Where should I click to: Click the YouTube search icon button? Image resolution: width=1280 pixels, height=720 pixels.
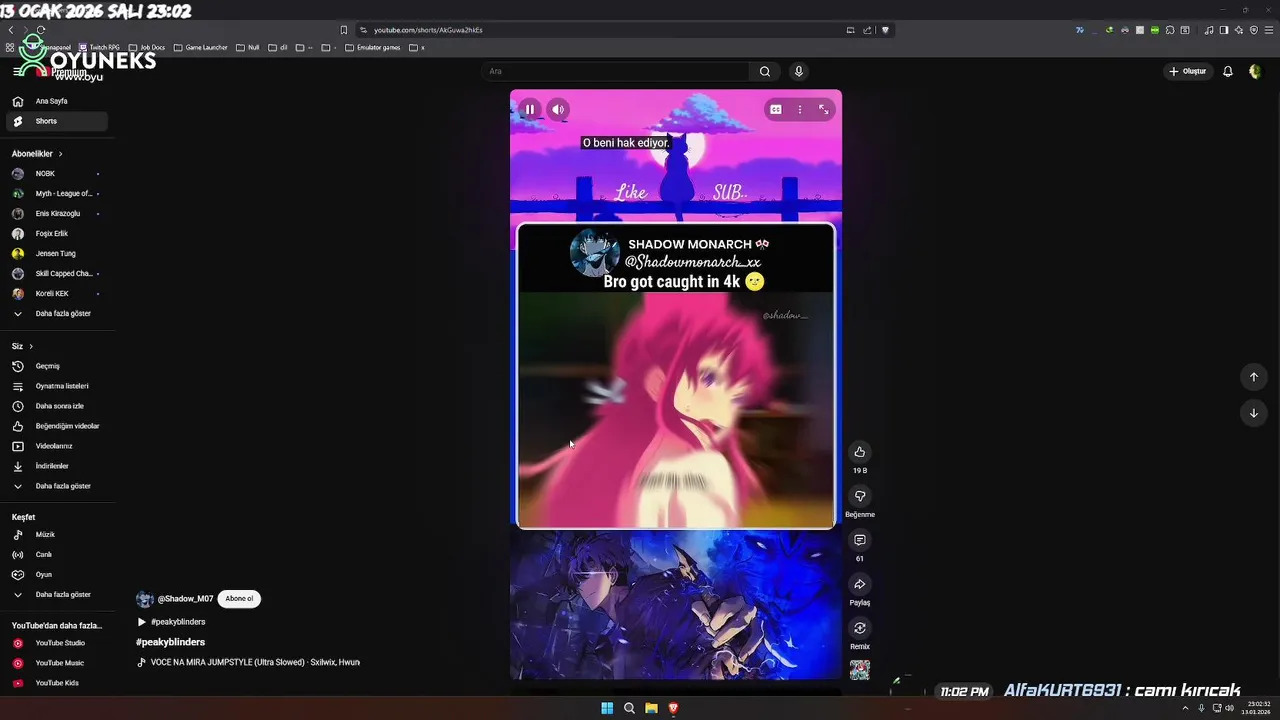coord(765,71)
